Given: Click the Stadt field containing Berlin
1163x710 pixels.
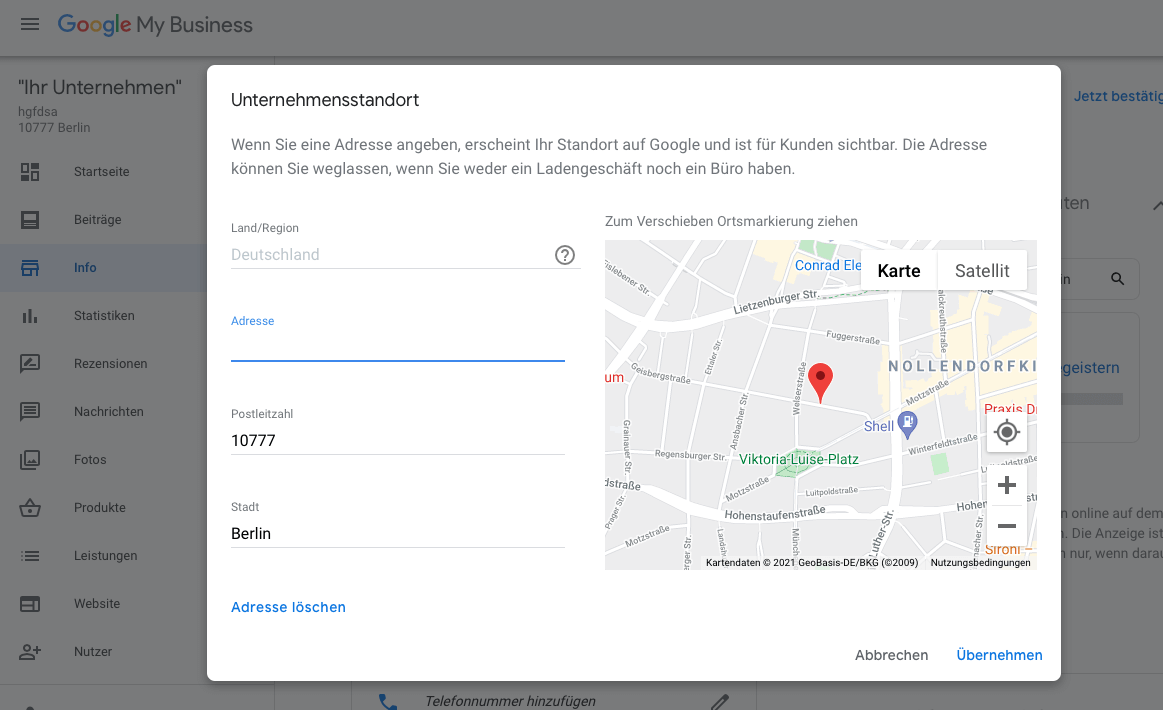Looking at the screenshot, I should tap(398, 533).
